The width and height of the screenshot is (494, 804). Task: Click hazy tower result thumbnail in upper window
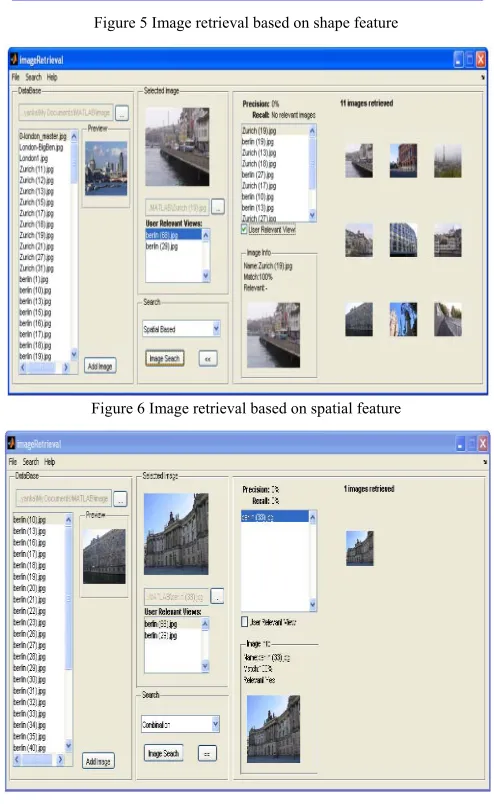(x=448, y=160)
